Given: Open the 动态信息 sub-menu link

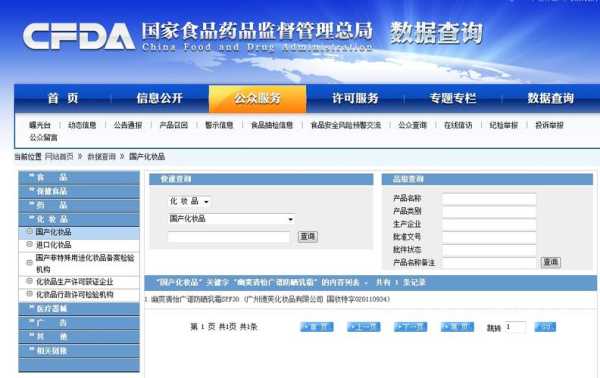Looking at the screenshot, I should coord(82,125).
